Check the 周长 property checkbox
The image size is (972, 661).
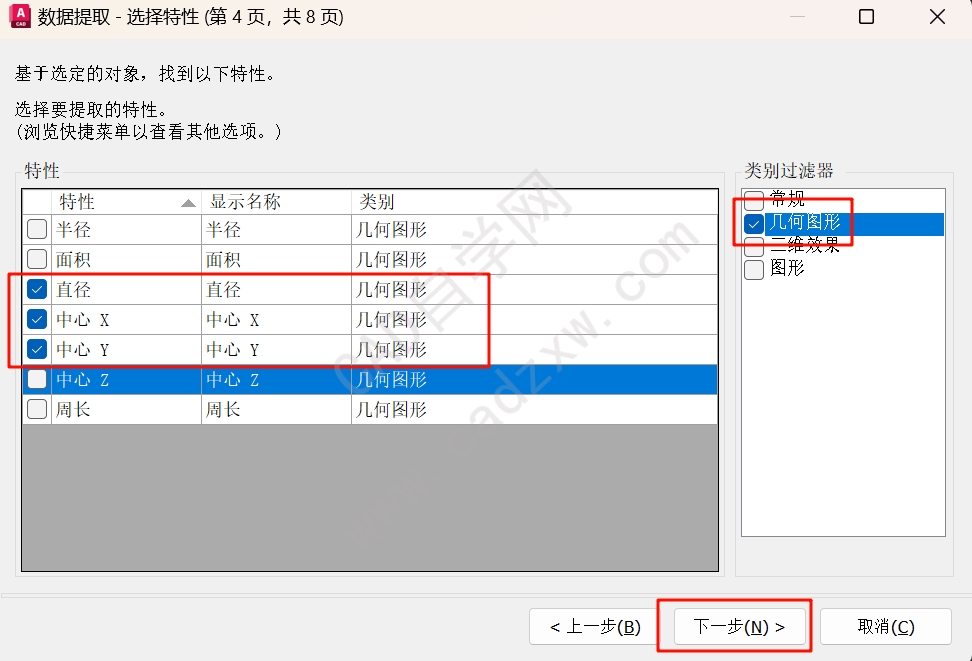coord(37,409)
